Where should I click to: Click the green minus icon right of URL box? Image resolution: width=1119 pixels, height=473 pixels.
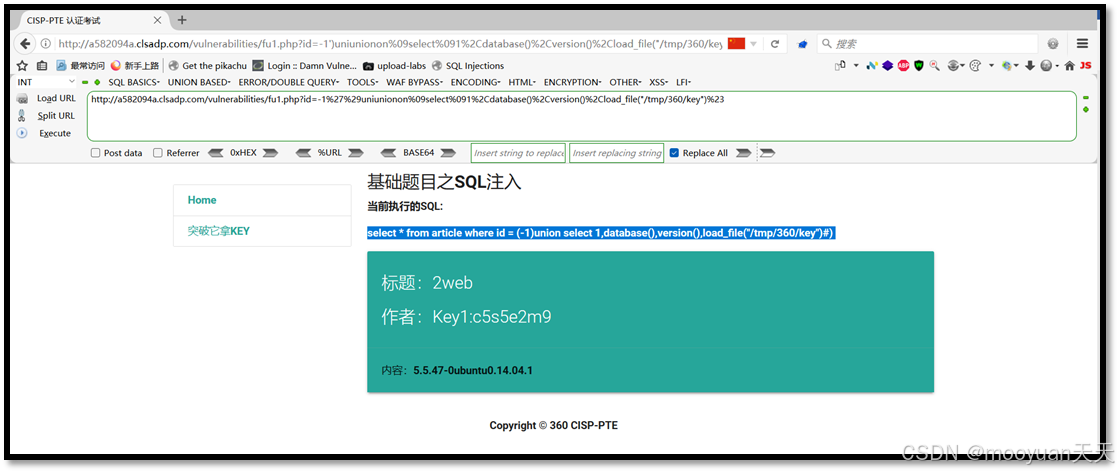[x=1085, y=97]
